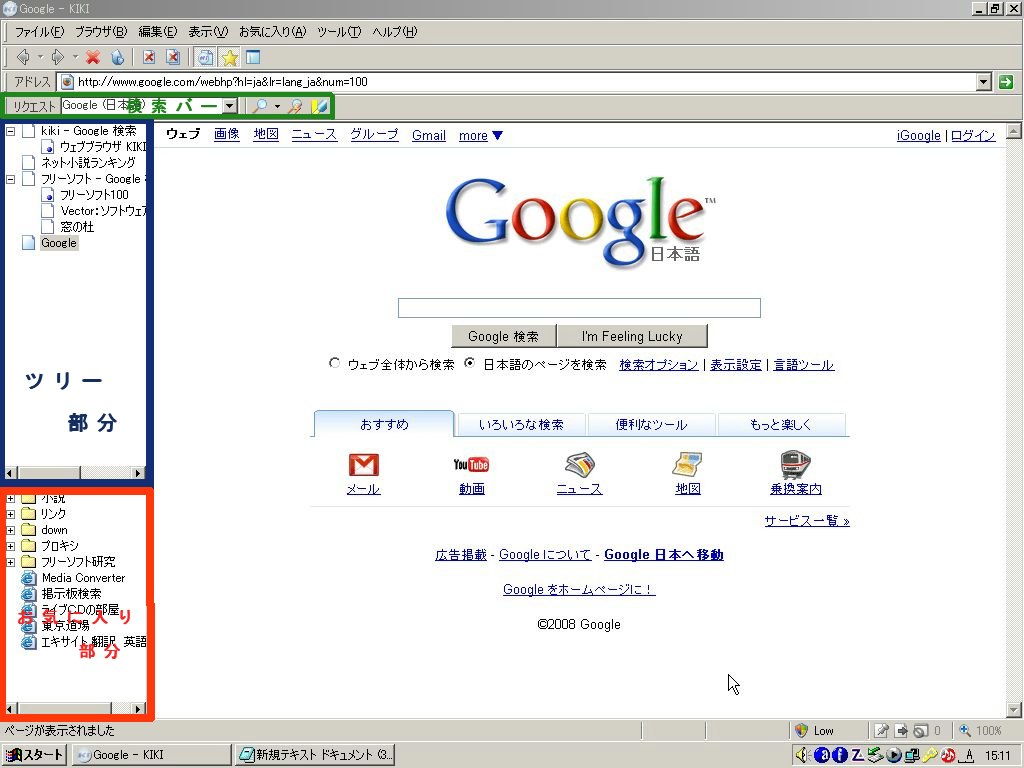Click the pin icon in status bar
The image size is (1024, 768).
pos(882,730)
